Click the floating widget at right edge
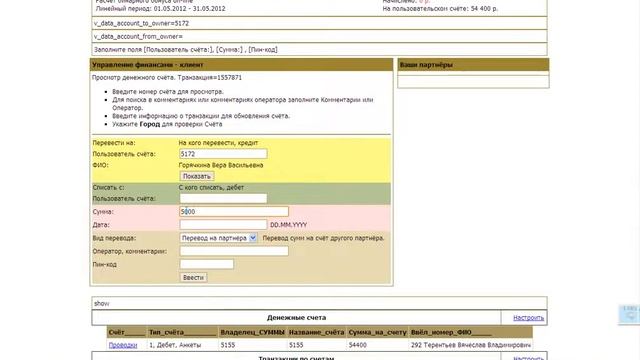The image size is (640, 360). [630, 314]
